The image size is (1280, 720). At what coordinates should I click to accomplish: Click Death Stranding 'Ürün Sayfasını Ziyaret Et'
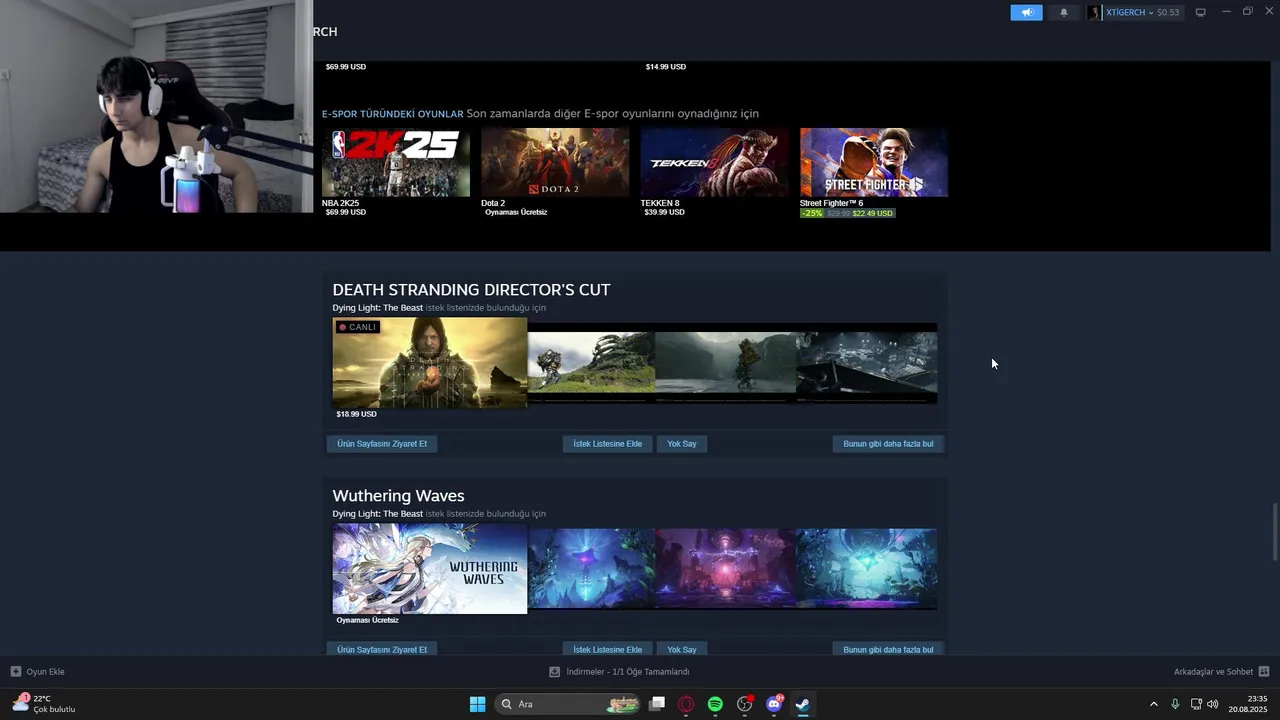382,444
